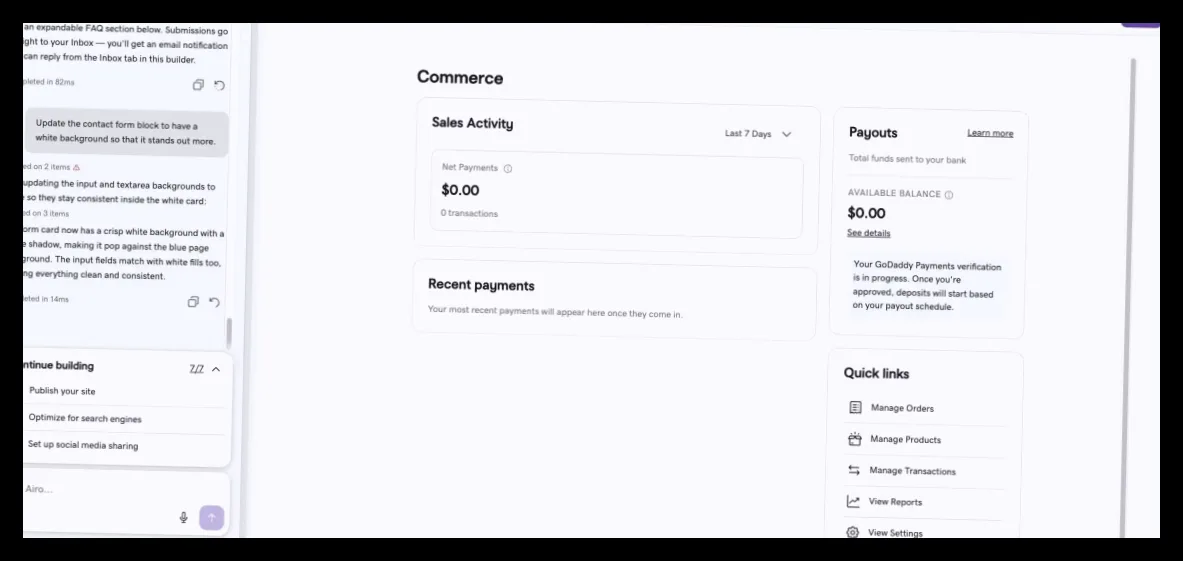Click the chat panel scrollbar thumb

229,333
